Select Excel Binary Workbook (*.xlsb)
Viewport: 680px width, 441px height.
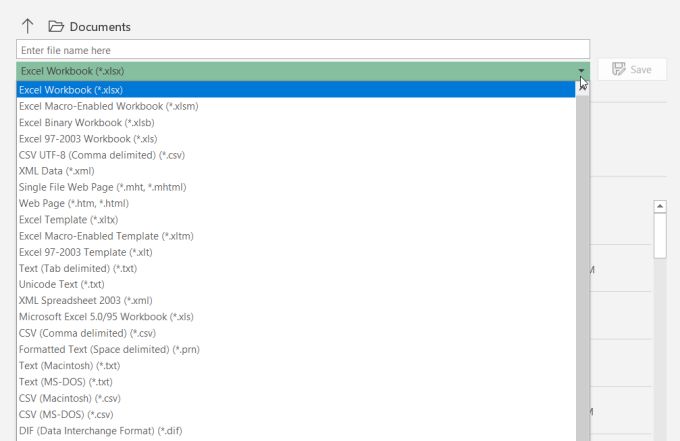(x=296, y=123)
